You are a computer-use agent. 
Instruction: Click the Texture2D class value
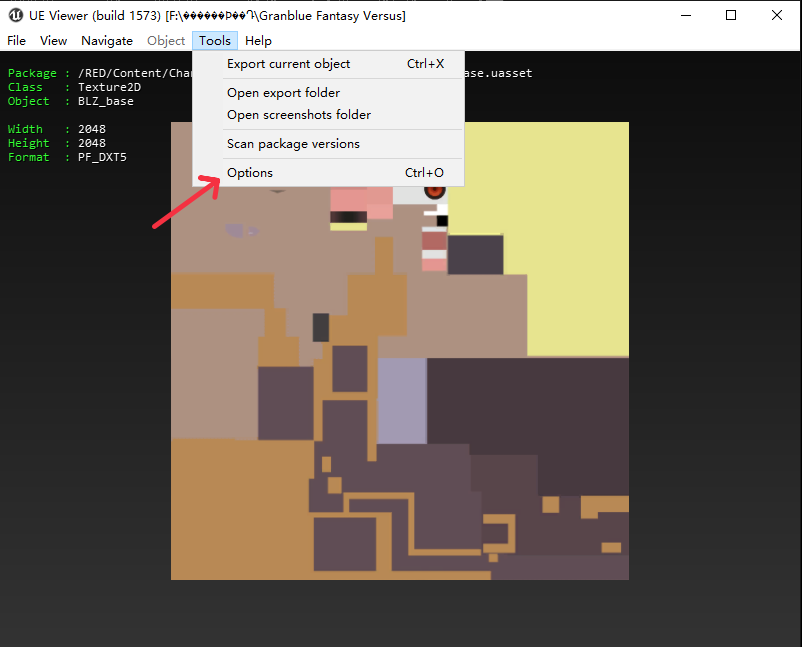(x=109, y=87)
